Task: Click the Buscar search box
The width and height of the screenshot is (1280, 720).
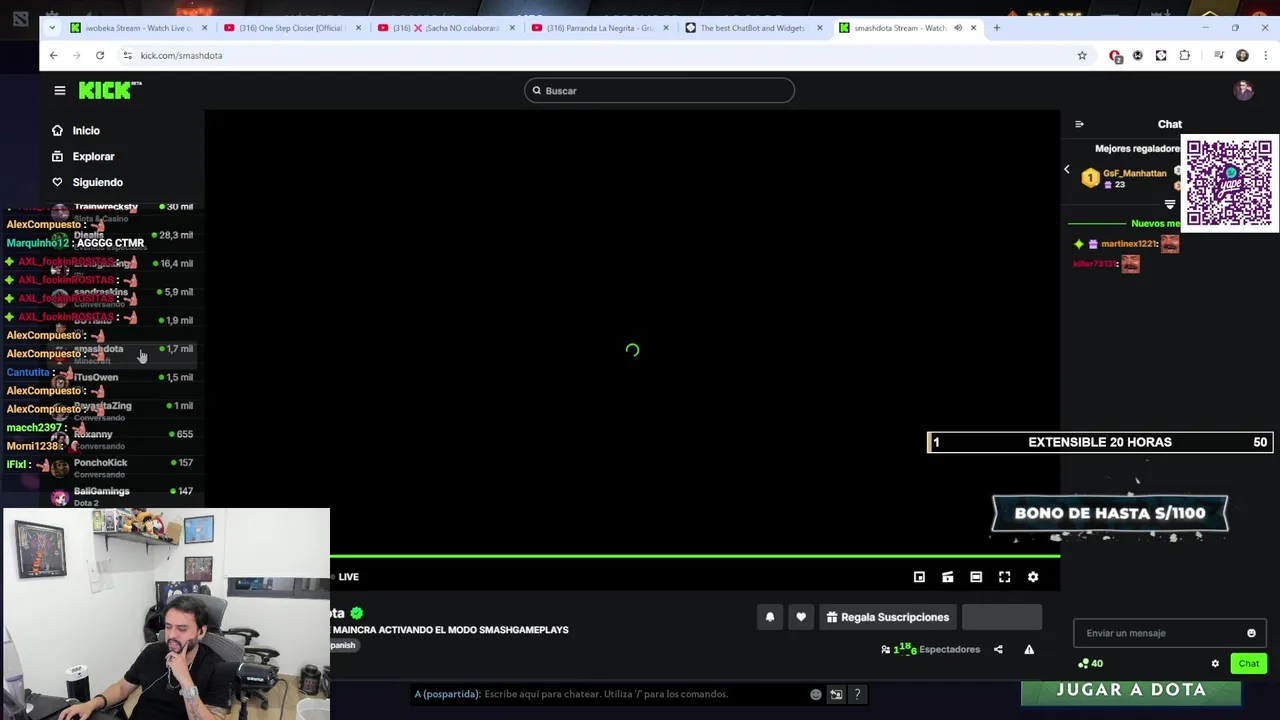Action: [659, 91]
